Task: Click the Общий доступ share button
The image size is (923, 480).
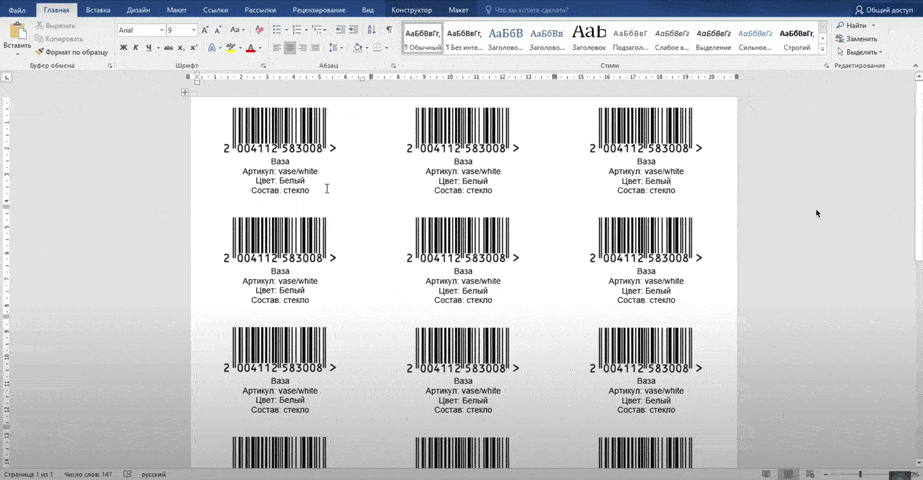Action: [x=884, y=10]
